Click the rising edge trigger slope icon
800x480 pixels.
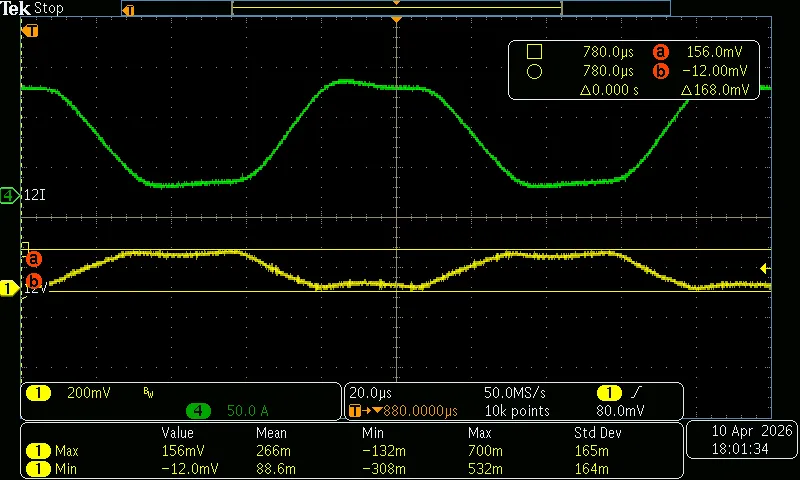(x=636, y=392)
